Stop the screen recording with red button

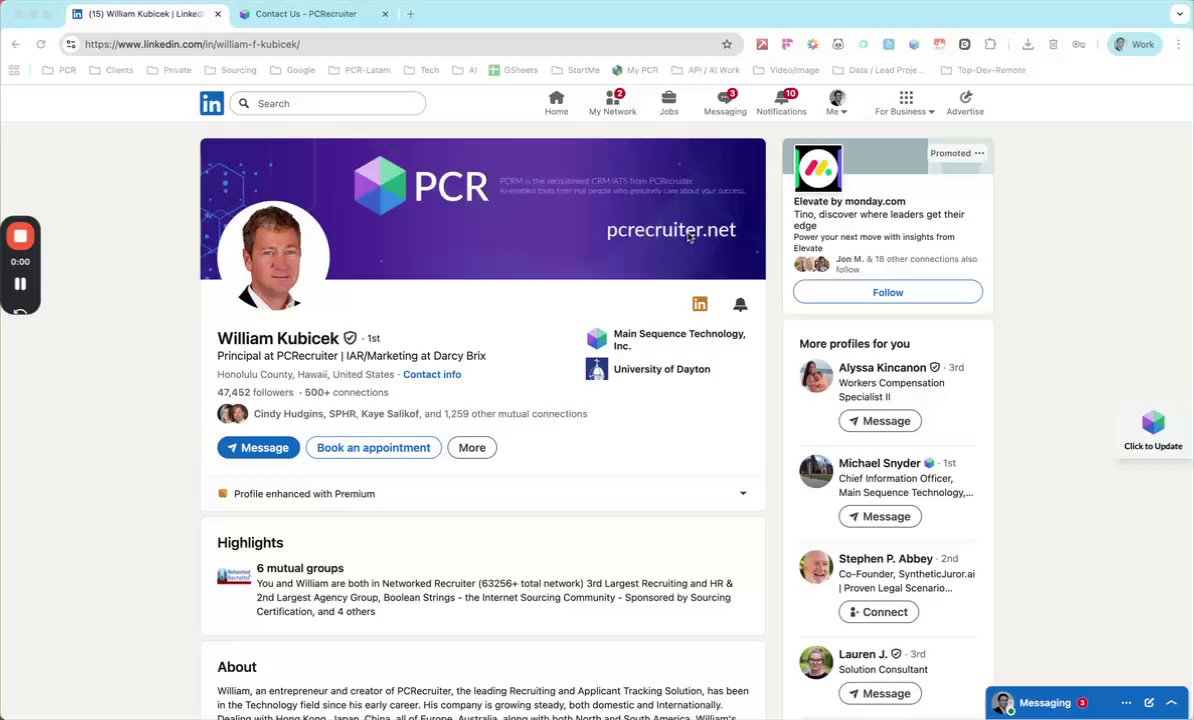(21, 236)
